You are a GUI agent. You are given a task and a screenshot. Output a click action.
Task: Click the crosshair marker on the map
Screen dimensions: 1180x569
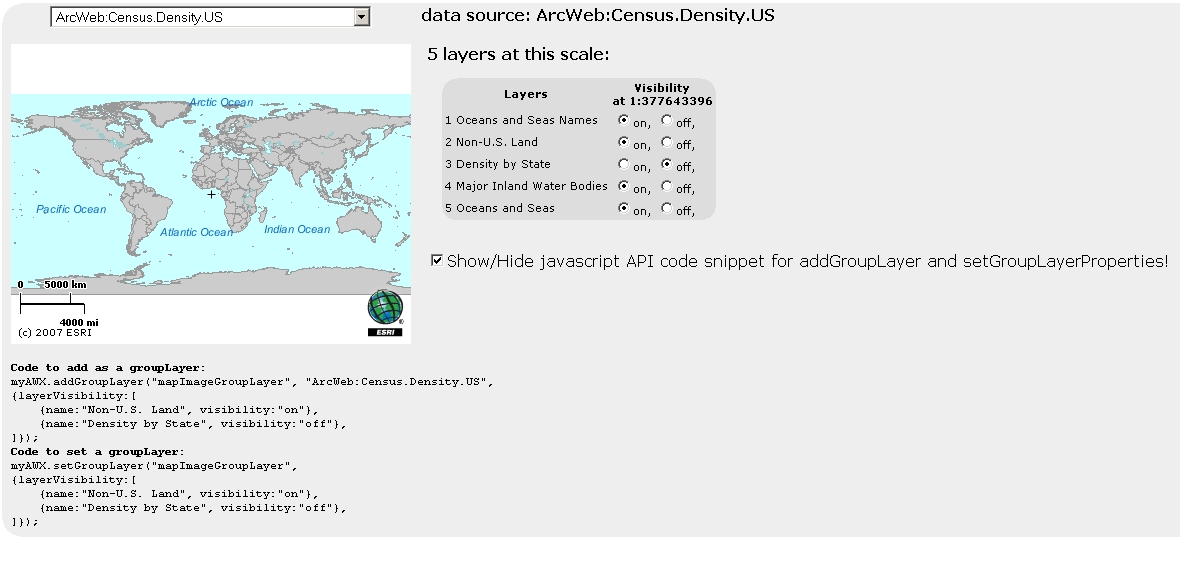(211, 194)
